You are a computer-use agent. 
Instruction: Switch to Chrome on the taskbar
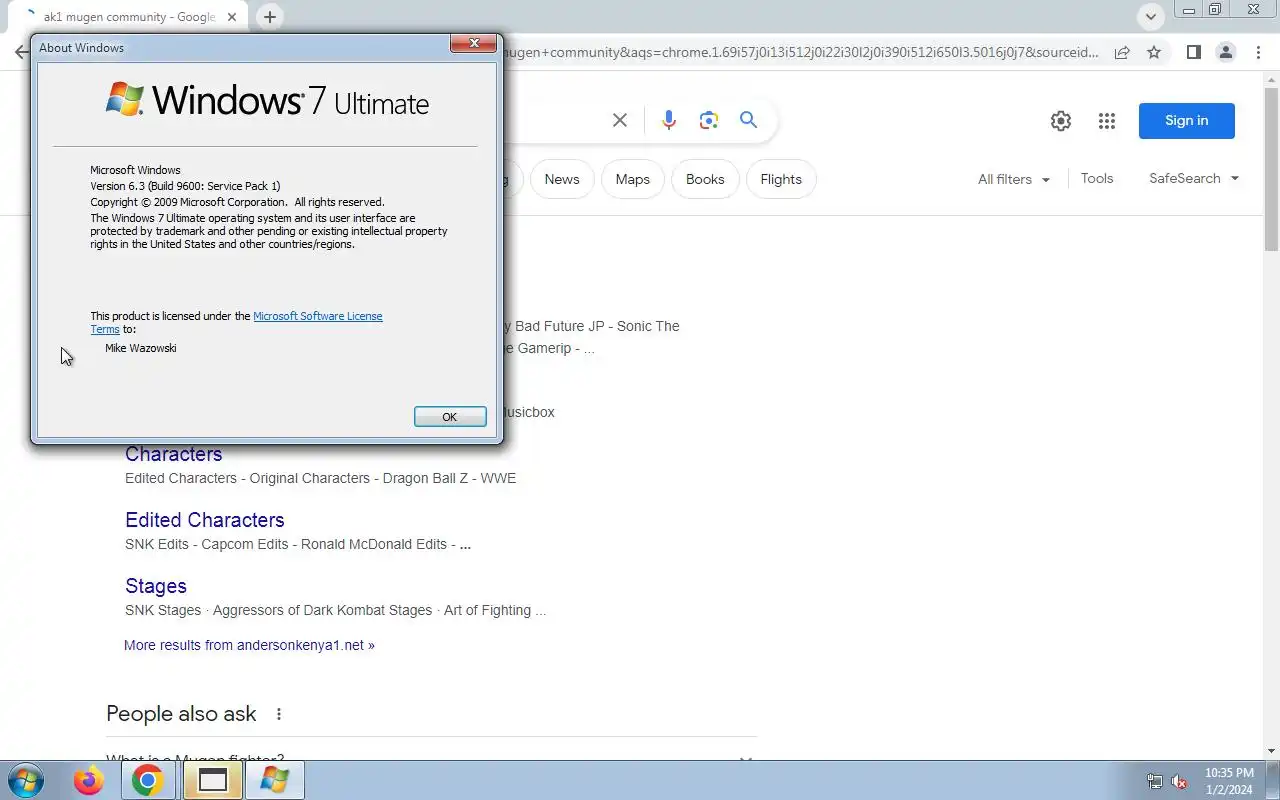point(148,781)
